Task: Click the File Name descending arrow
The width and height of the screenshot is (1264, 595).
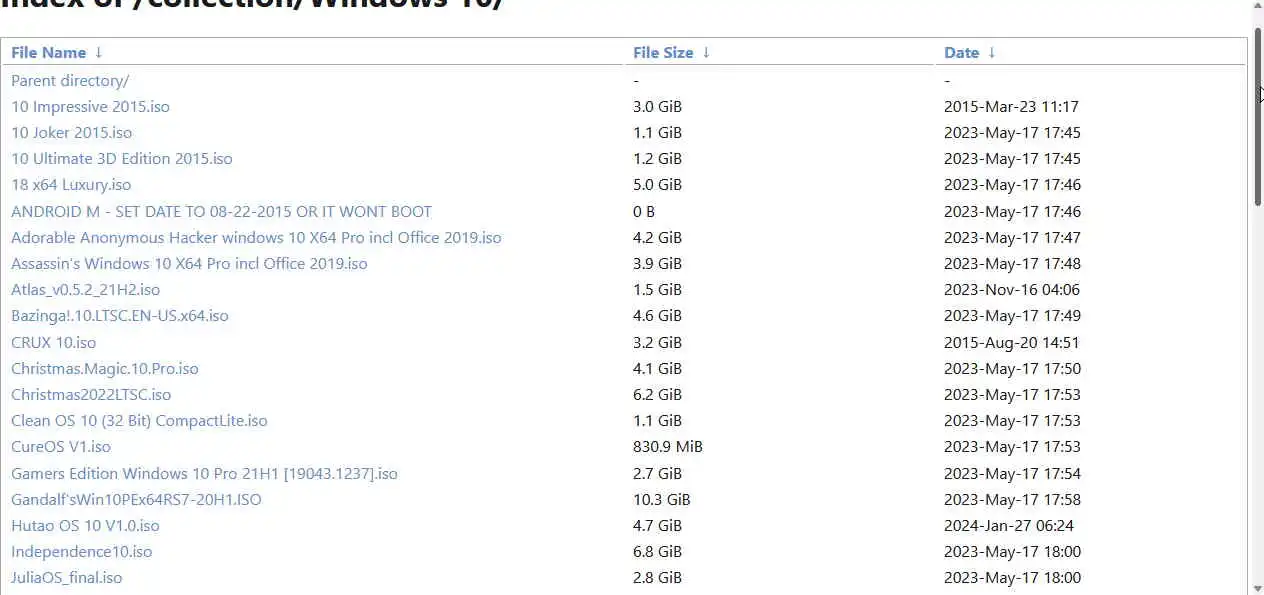Action: coord(98,53)
